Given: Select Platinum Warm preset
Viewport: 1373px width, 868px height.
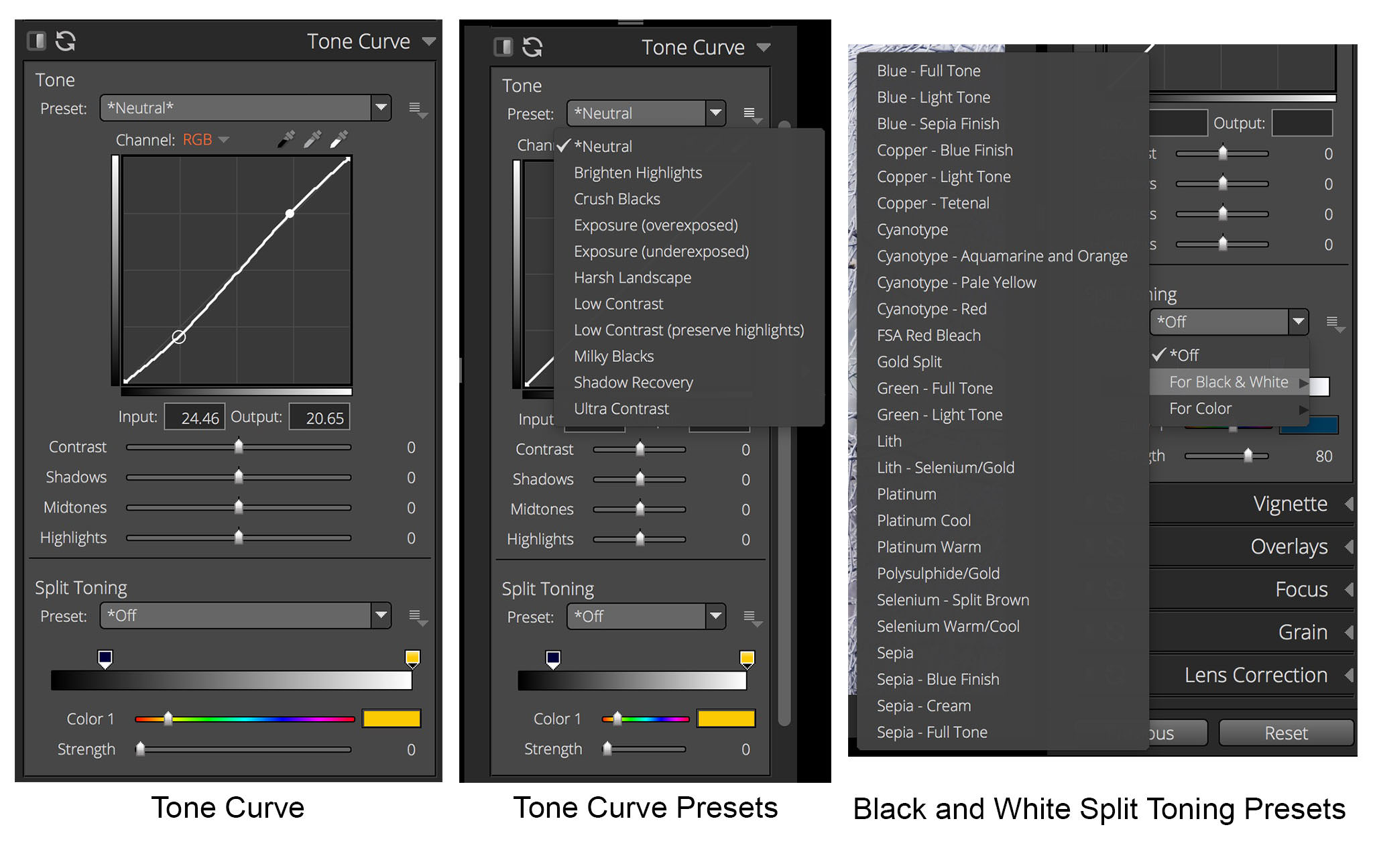Looking at the screenshot, I should (929, 546).
